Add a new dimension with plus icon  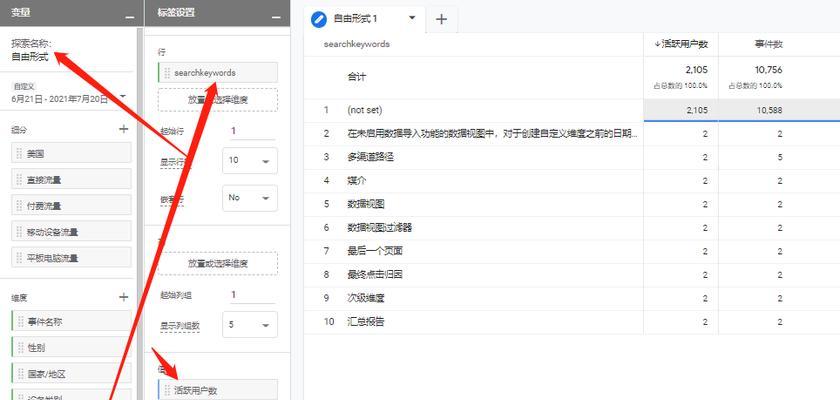(x=124, y=297)
